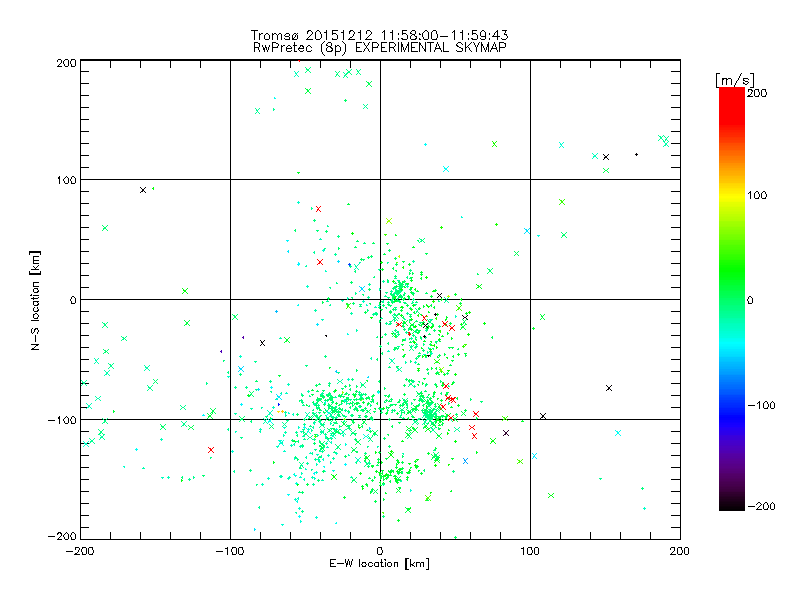The width and height of the screenshot is (800, 600).
Task: Select the '[m/s]' unit label above the colorbar
Action: pos(735,80)
